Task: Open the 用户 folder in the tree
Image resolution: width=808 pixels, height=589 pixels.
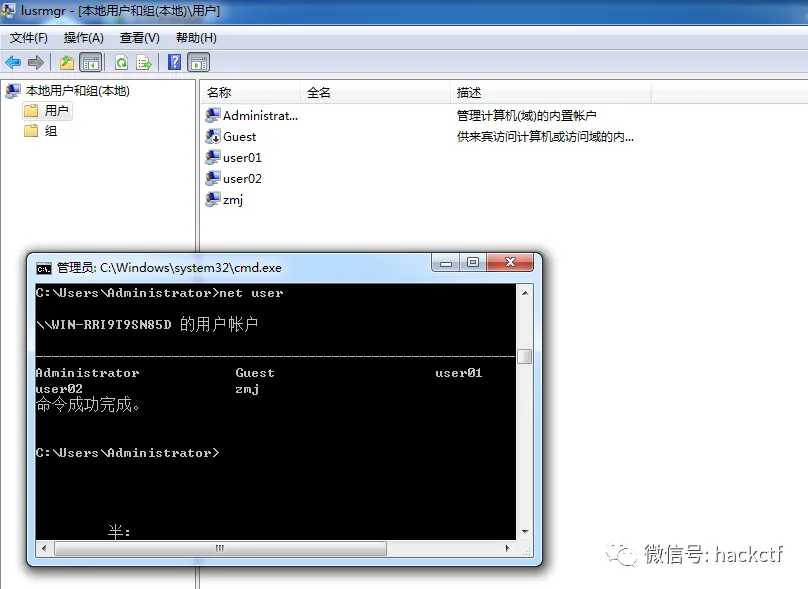Action: tap(47, 110)
